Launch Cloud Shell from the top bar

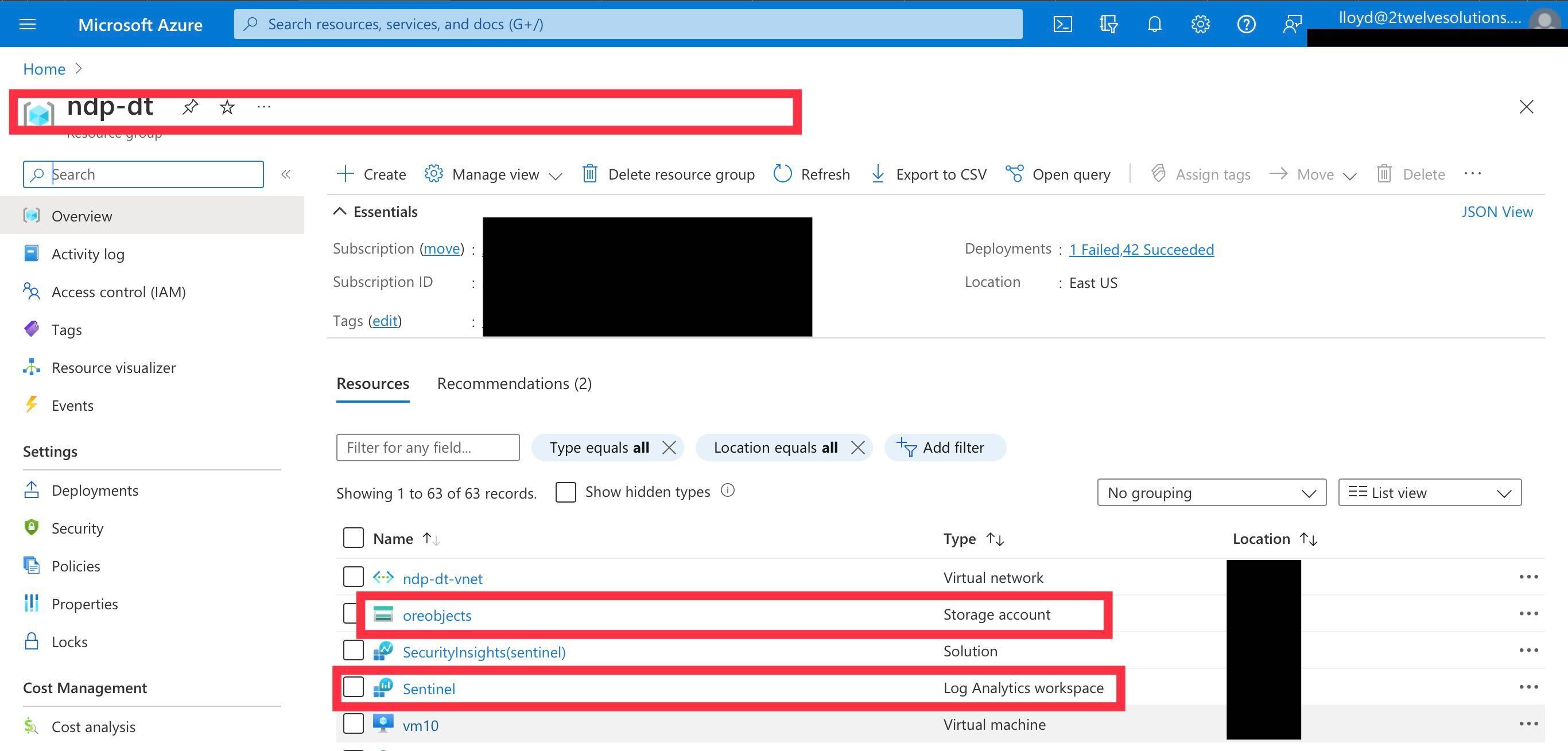coord(1062,24)
